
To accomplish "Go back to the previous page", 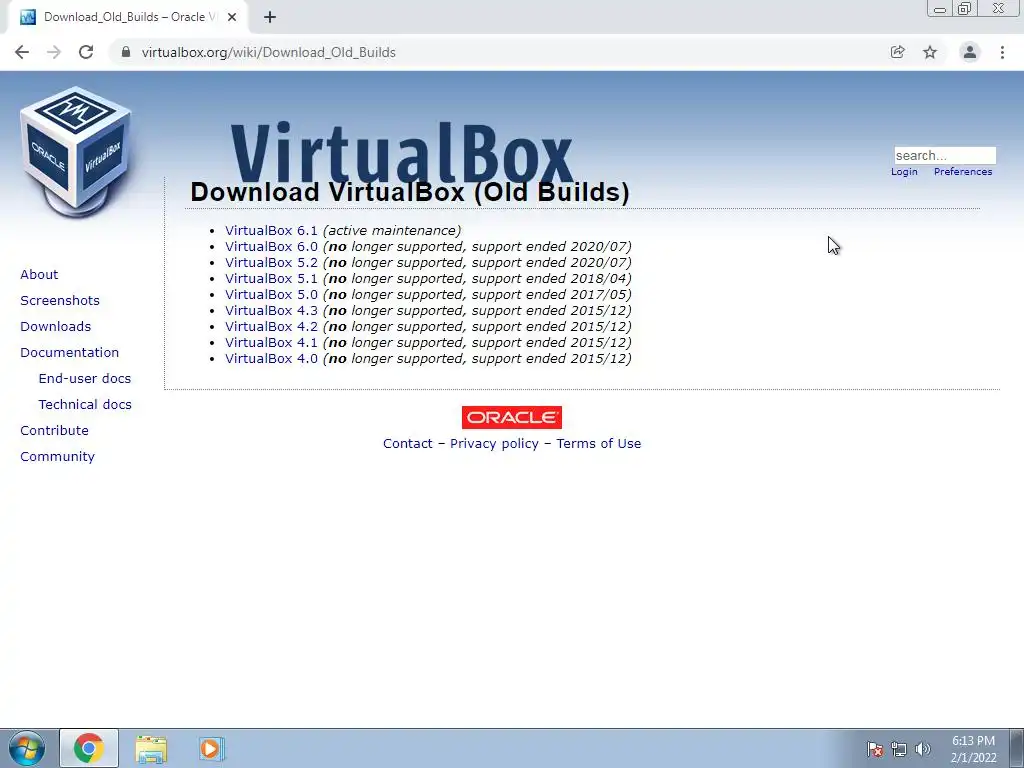I will point(22,52).
